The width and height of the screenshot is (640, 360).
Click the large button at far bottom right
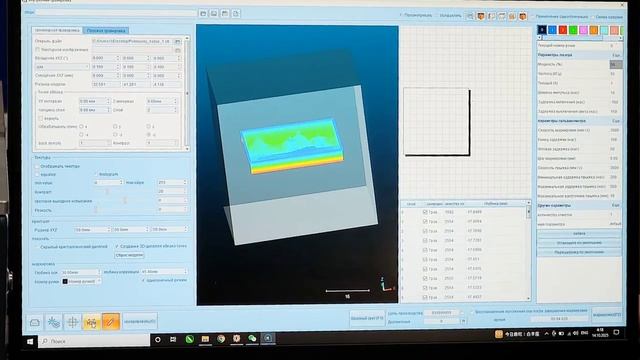pos(607,315)
